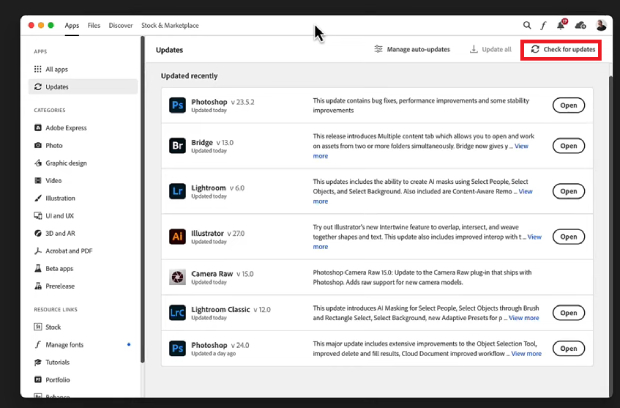
Task: Click the Photoshop v23.5.2 app icon
Action: [177, 105]
